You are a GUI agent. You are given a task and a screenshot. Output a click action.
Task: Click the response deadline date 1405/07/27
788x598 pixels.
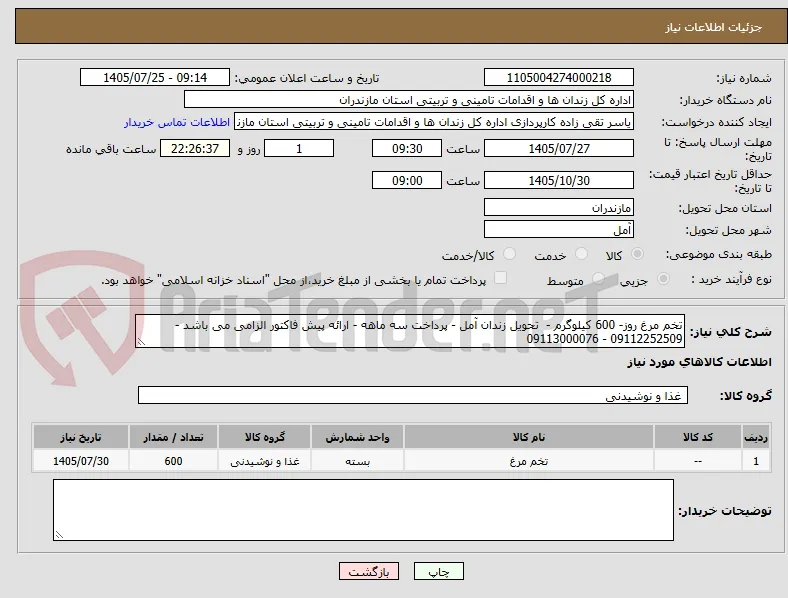(x=559, y=149)
